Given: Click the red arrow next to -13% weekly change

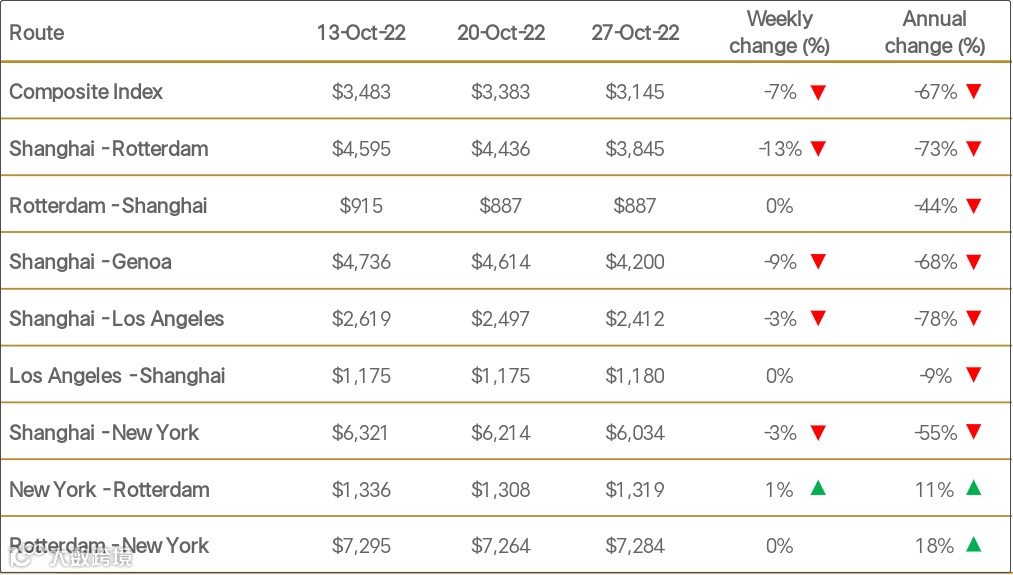Looking at the screenshot, I should point(818,149).
